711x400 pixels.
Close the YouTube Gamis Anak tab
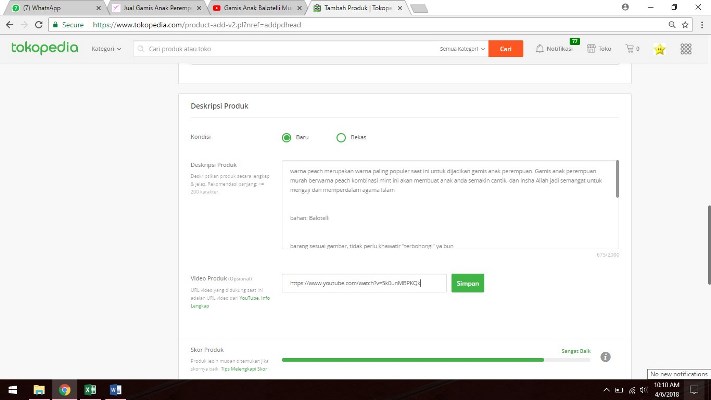point(299,8)
